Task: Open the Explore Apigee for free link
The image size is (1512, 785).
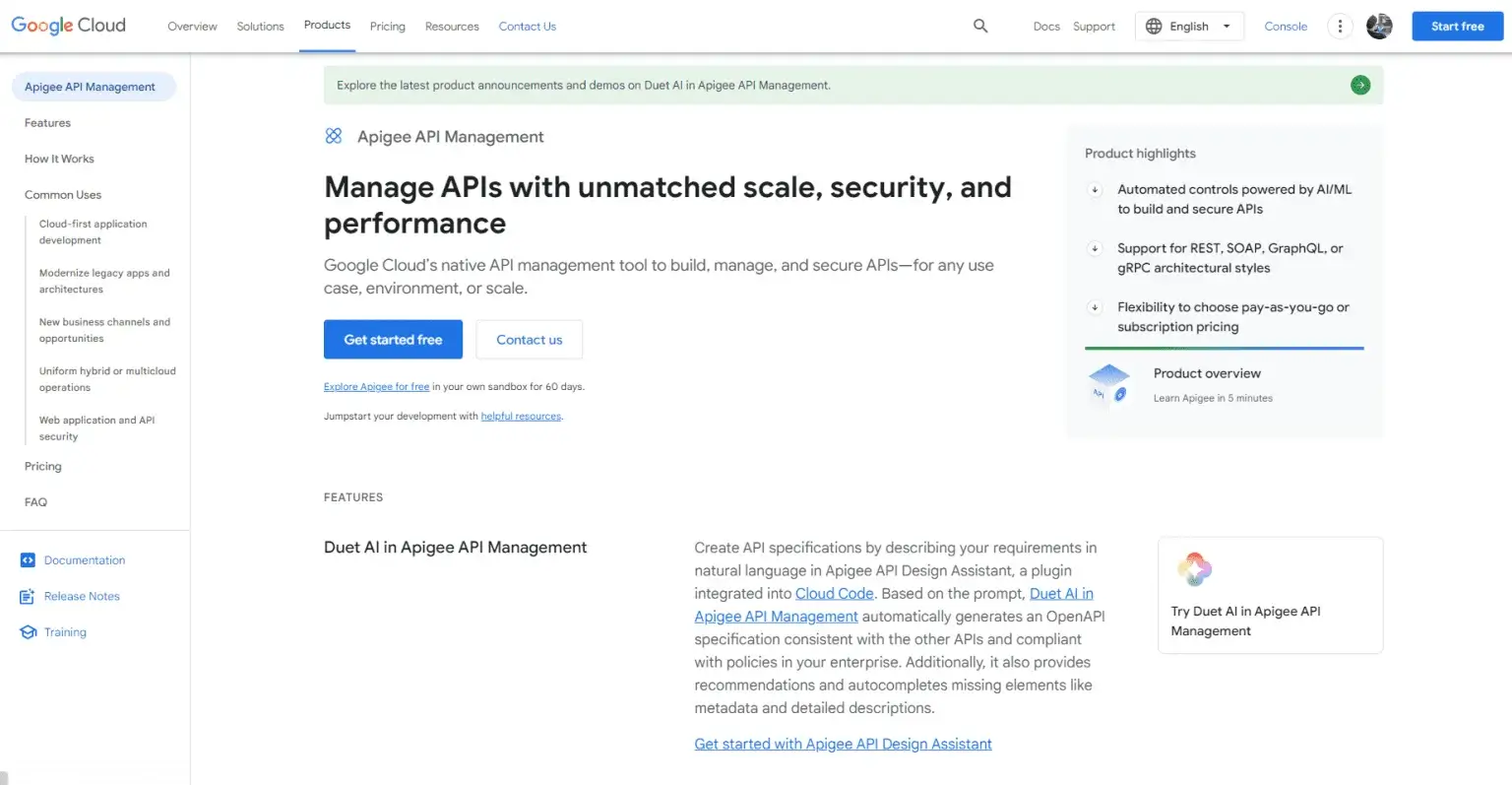Action: click(x=376, y=386)
